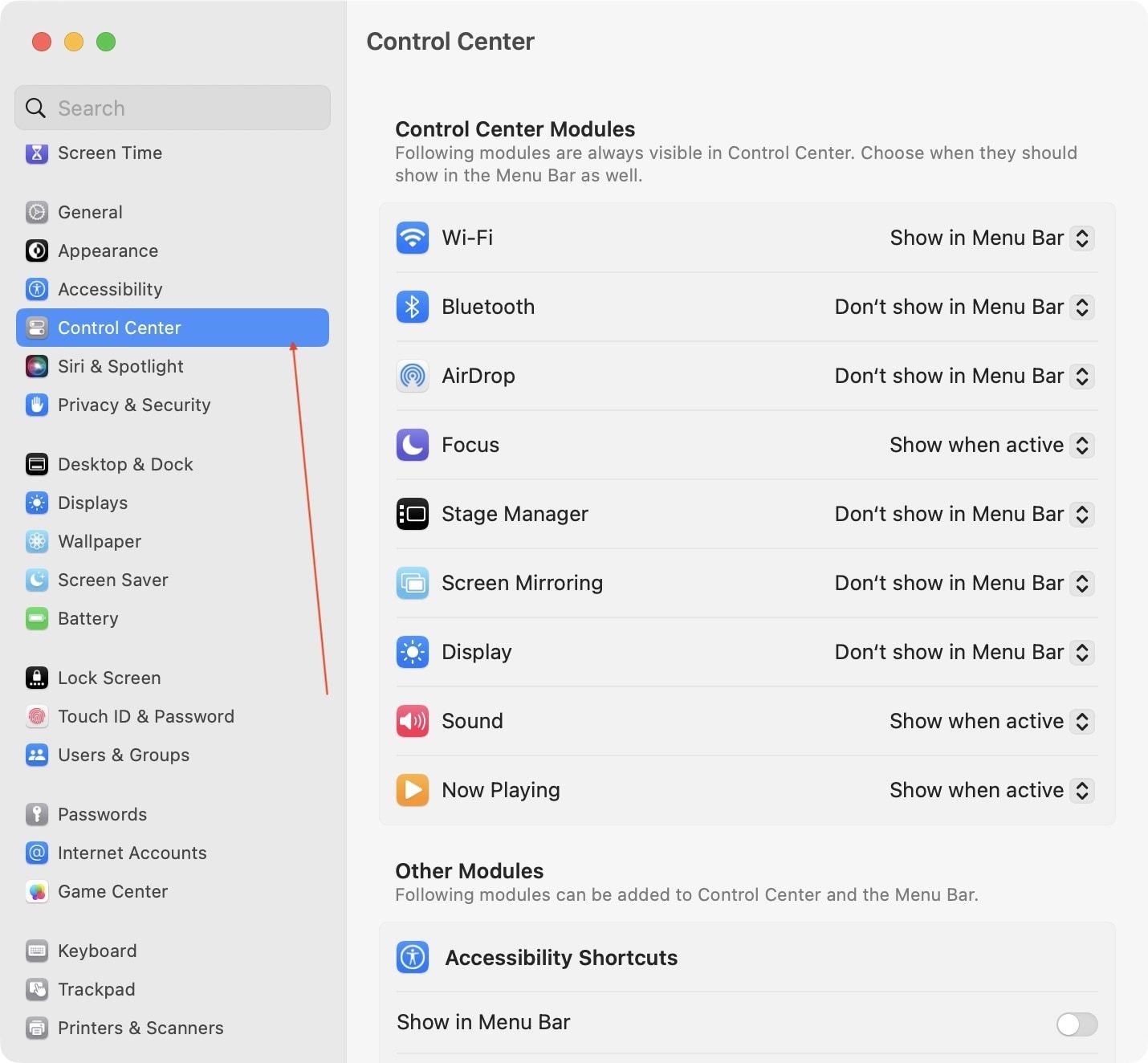1148x1063 pixels.
Task: Click the Focus moon icon
Action: coord(412,445)
